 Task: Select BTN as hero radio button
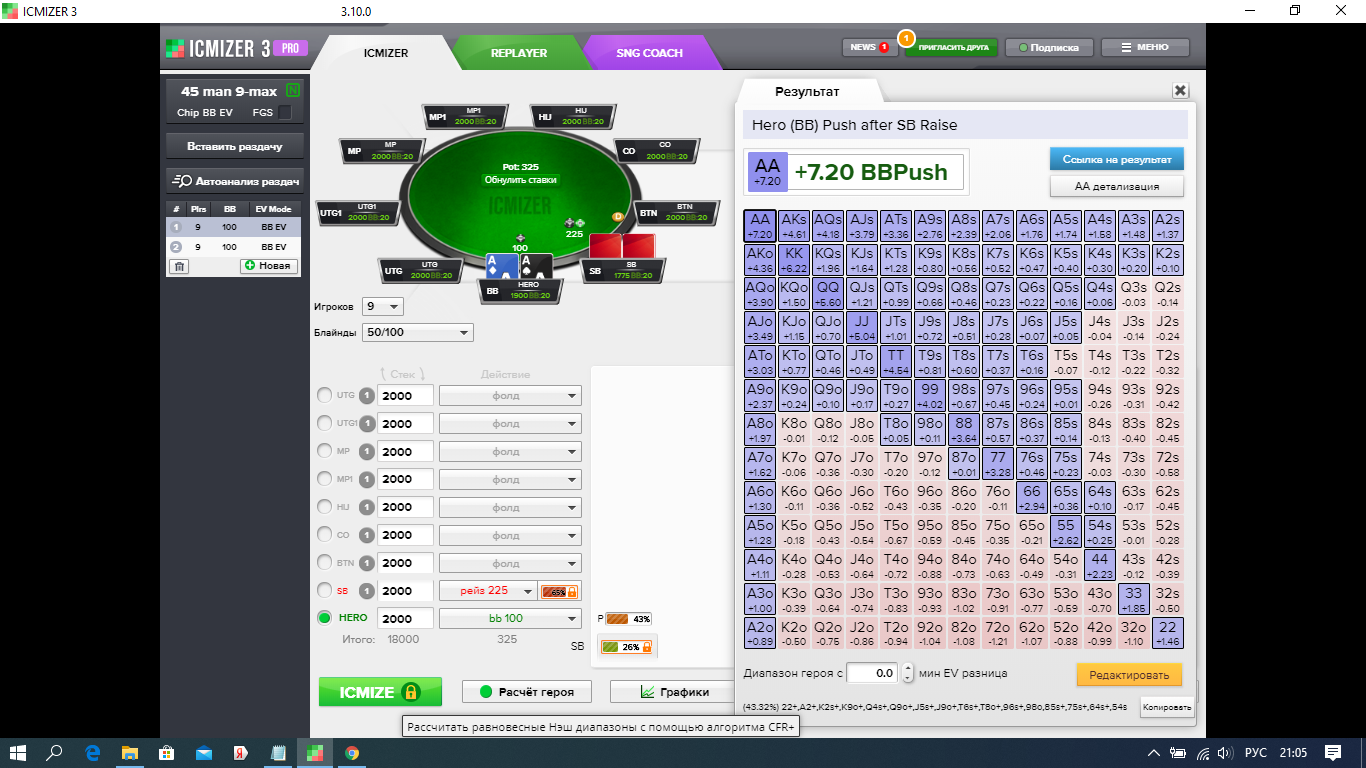(324, 563)
